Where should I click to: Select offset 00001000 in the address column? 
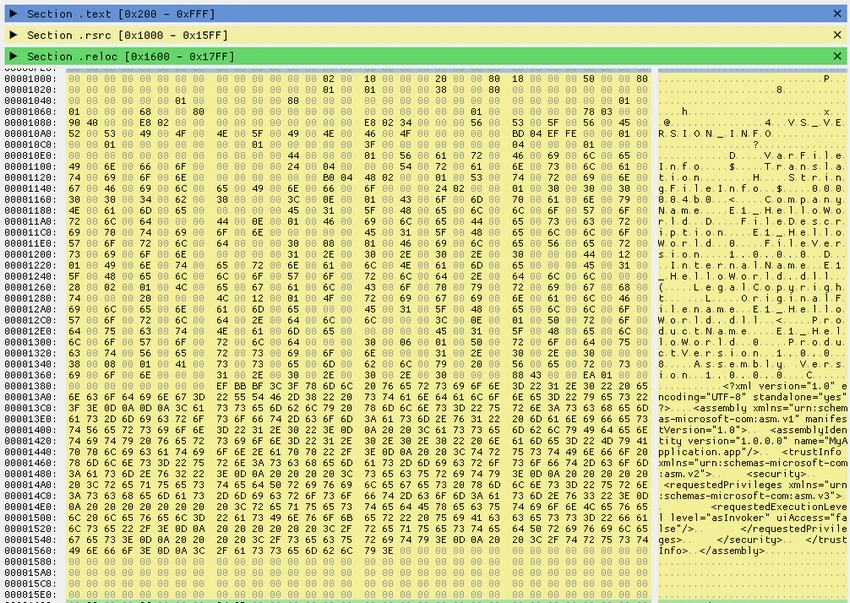pos(30,79)
